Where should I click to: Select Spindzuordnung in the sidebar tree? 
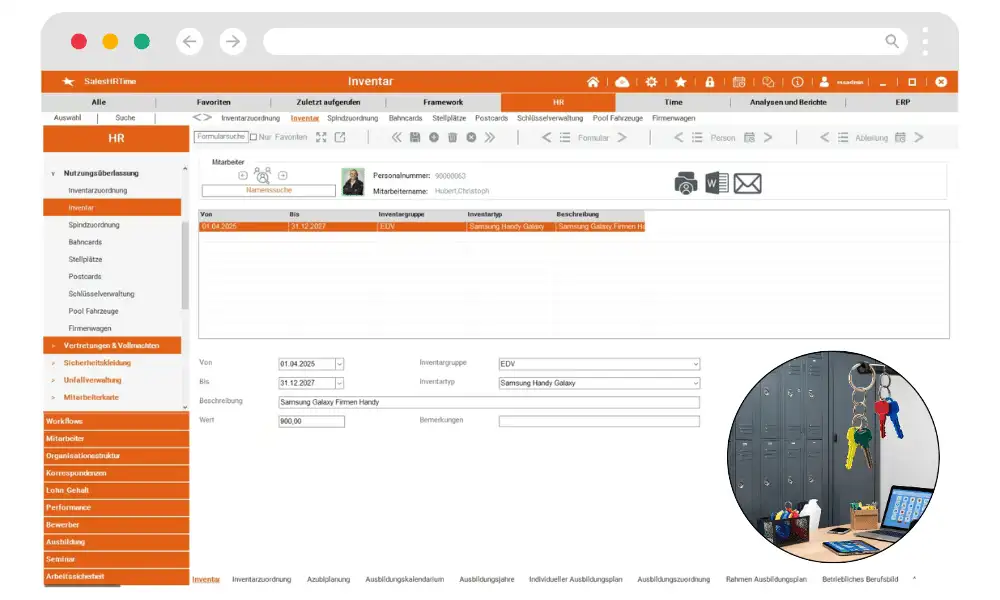point(94,225)
